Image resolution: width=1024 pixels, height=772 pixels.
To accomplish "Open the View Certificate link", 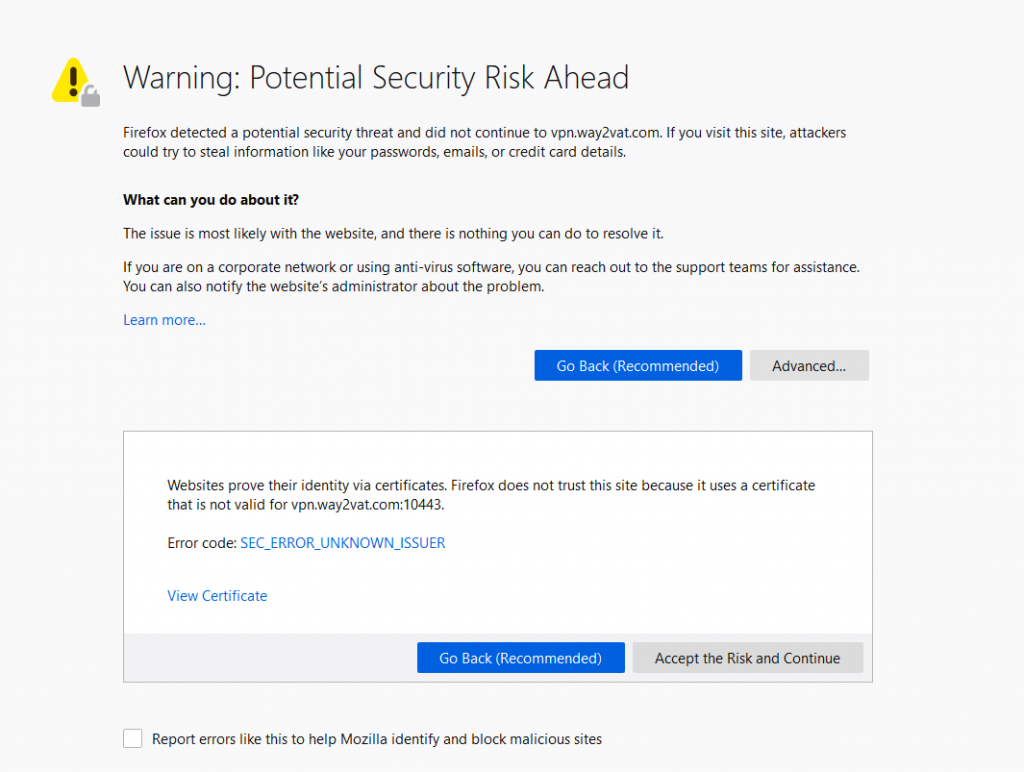I will tap(217, 596).
